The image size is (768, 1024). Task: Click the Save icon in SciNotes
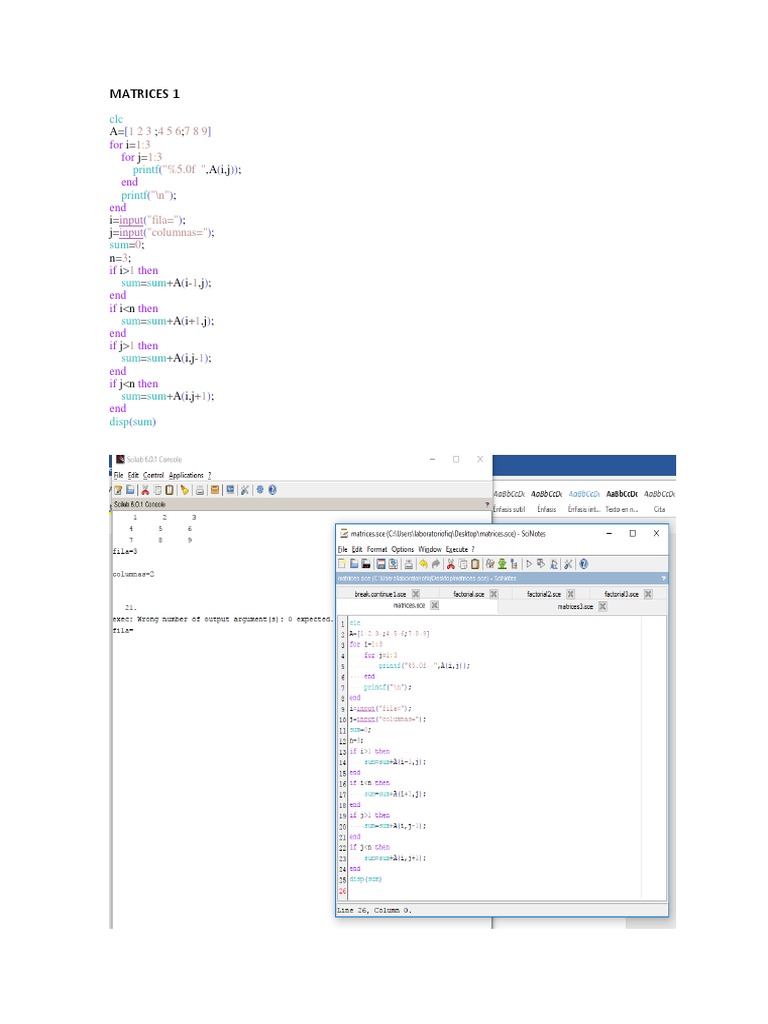pos(381,564)
